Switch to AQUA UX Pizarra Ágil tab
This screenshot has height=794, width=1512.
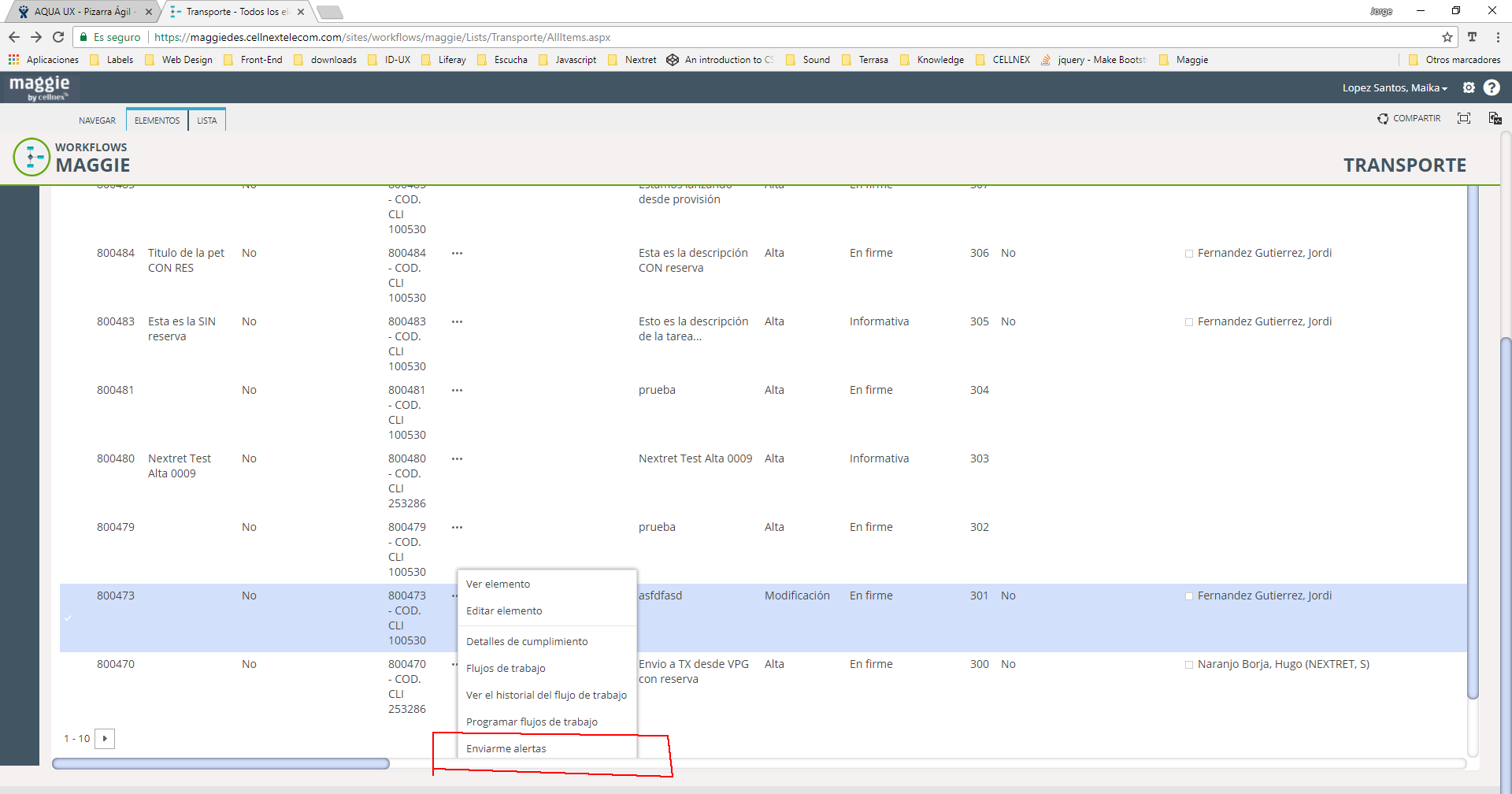(81, 12)
